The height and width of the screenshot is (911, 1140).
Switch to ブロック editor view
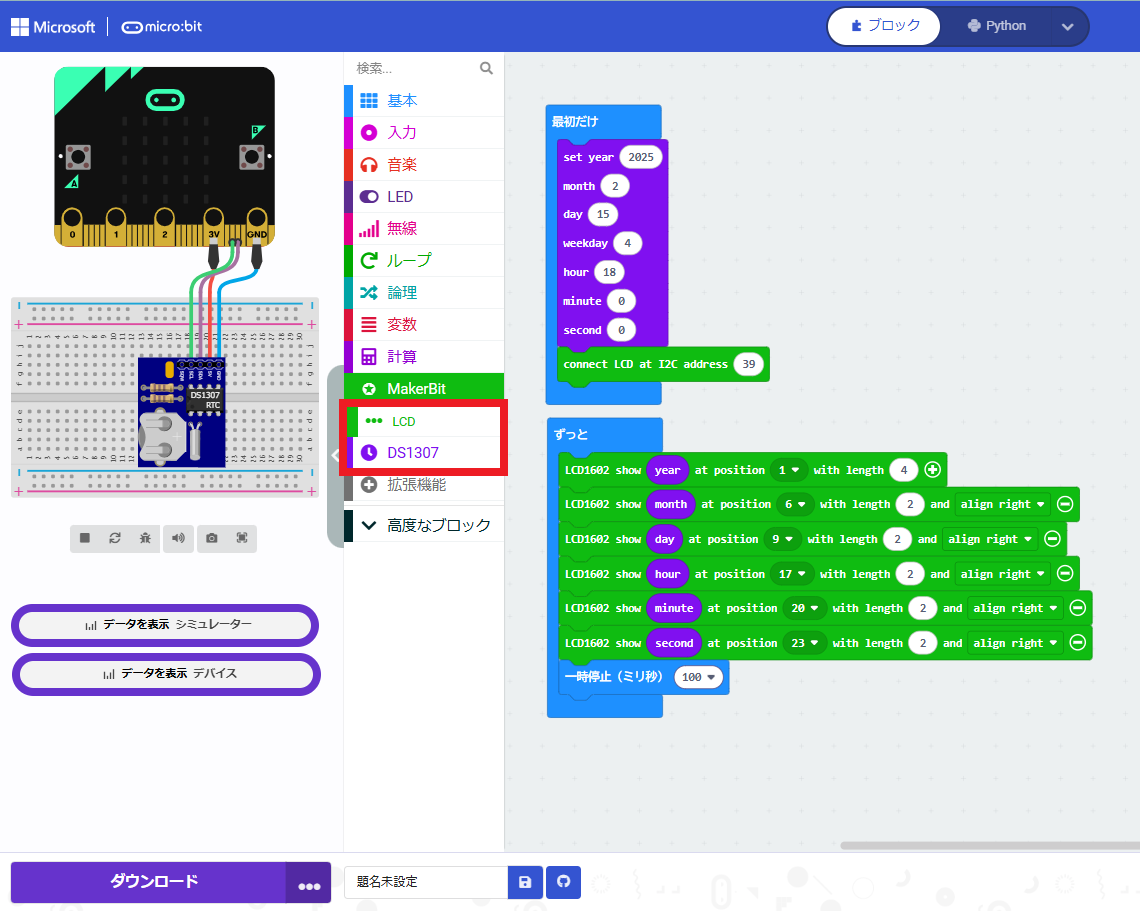click(884, 26)
